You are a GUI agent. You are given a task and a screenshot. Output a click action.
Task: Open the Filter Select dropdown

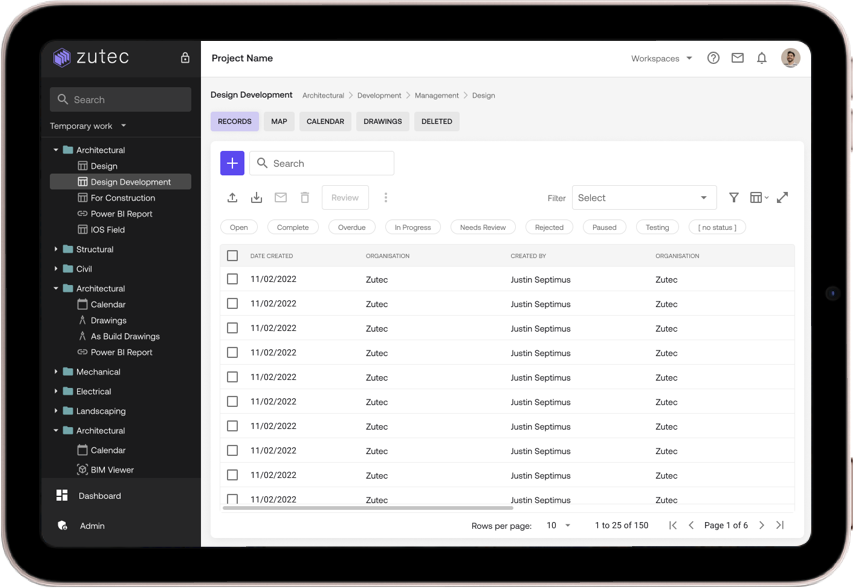coord(644,198)
